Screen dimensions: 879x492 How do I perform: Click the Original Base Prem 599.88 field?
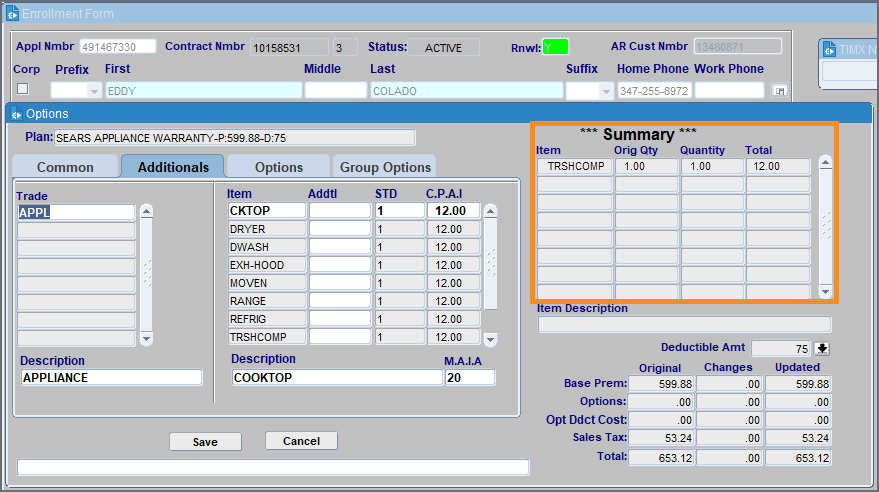click(x=661, y=384)
